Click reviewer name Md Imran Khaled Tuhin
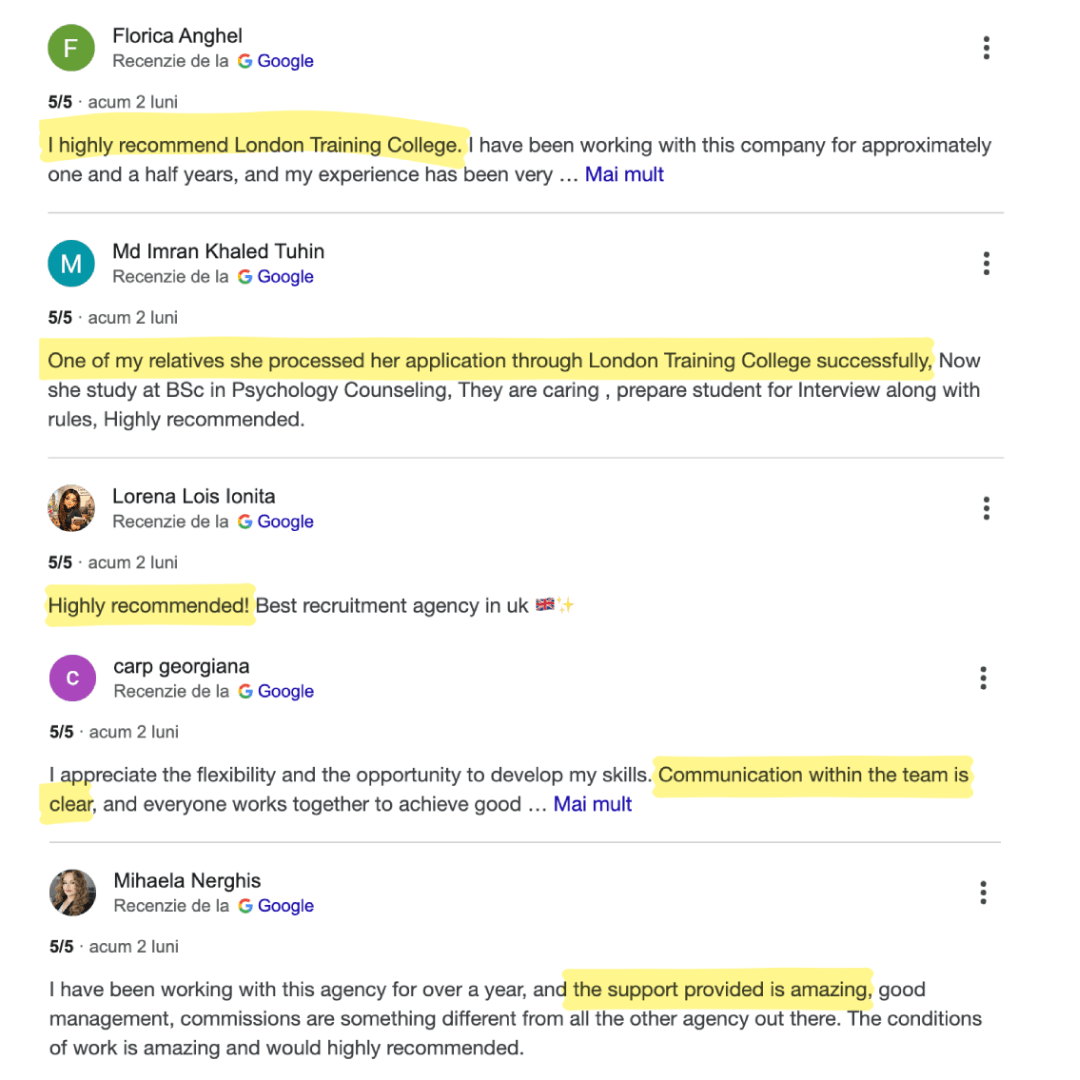This screenshot has height=1080, width=1080. pyautogui.click(x=218, y=251)
